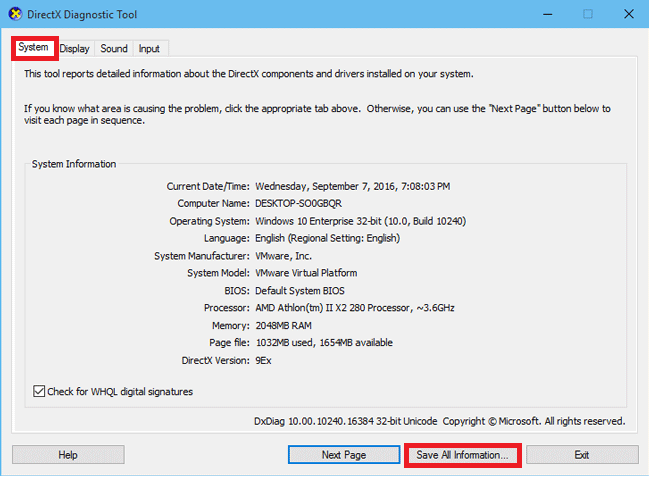This screenshot has width=649, height=477.
Task: Select the computer name DESKTOP-SO0GBQR
Action: [x=298, y=203]
